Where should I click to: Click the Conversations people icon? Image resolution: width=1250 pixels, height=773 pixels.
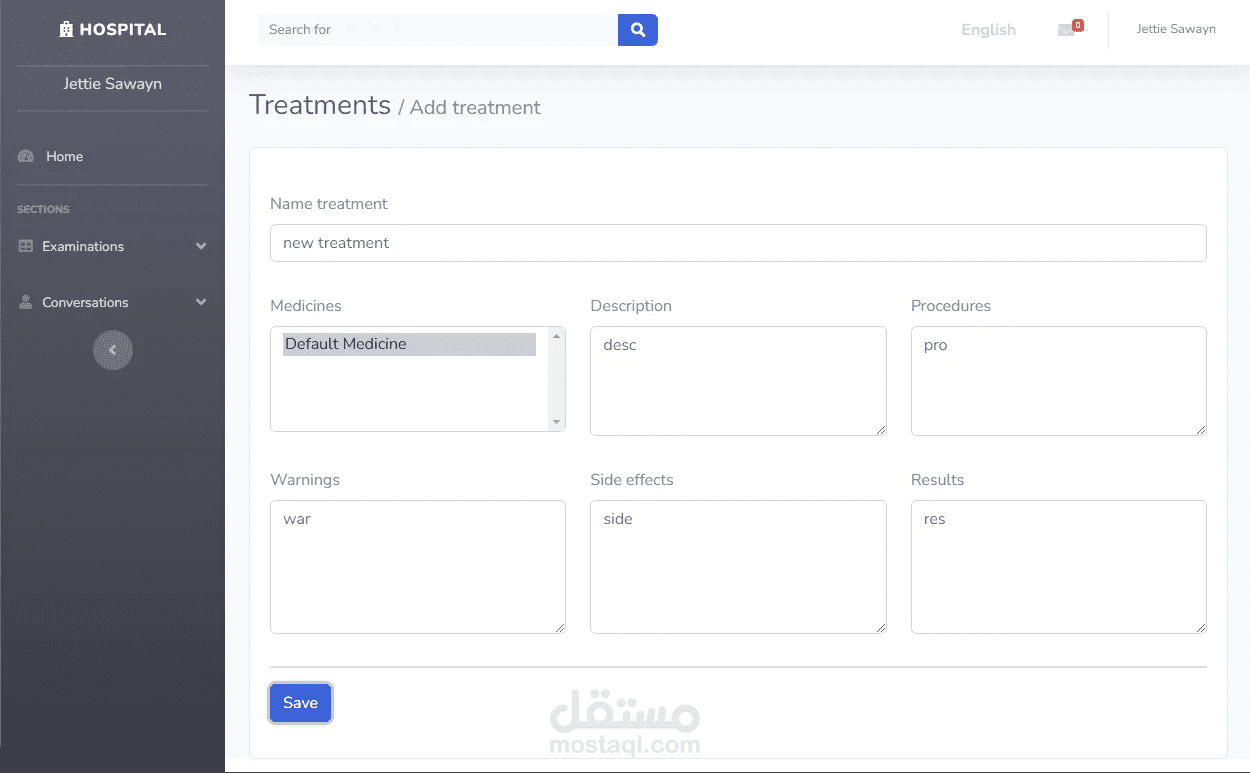click(x=26, y=302)
